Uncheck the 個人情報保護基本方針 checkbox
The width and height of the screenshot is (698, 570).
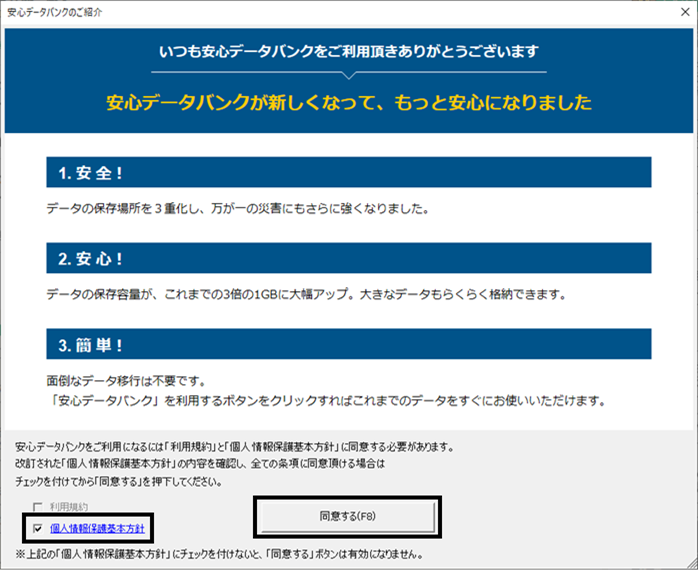(38, 529)
